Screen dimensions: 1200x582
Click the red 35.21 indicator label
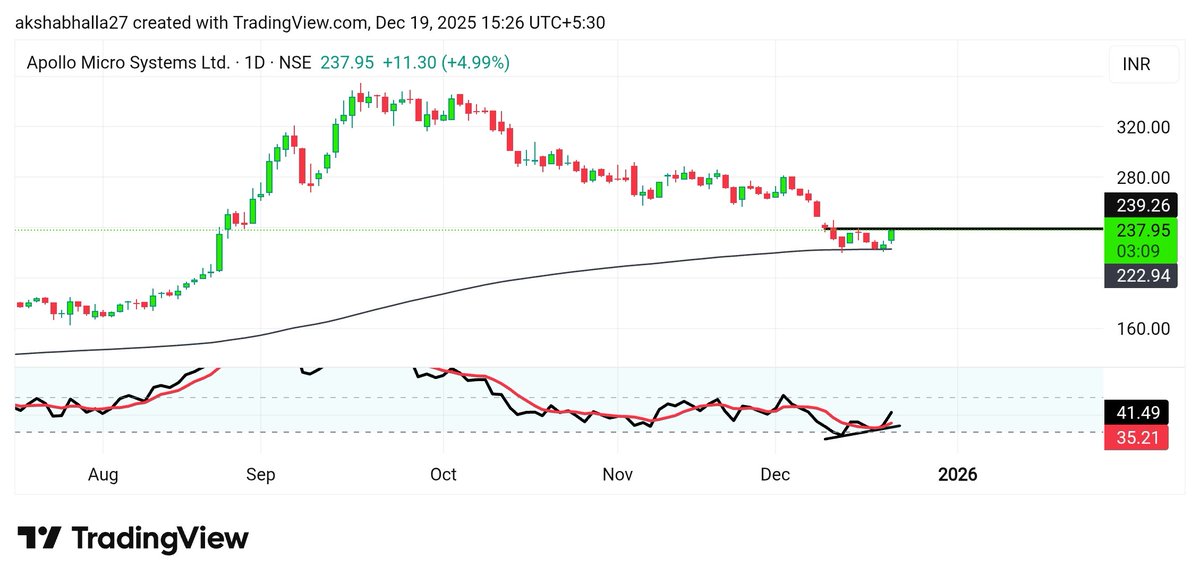pyautogui.click(x=1136, y=437)
